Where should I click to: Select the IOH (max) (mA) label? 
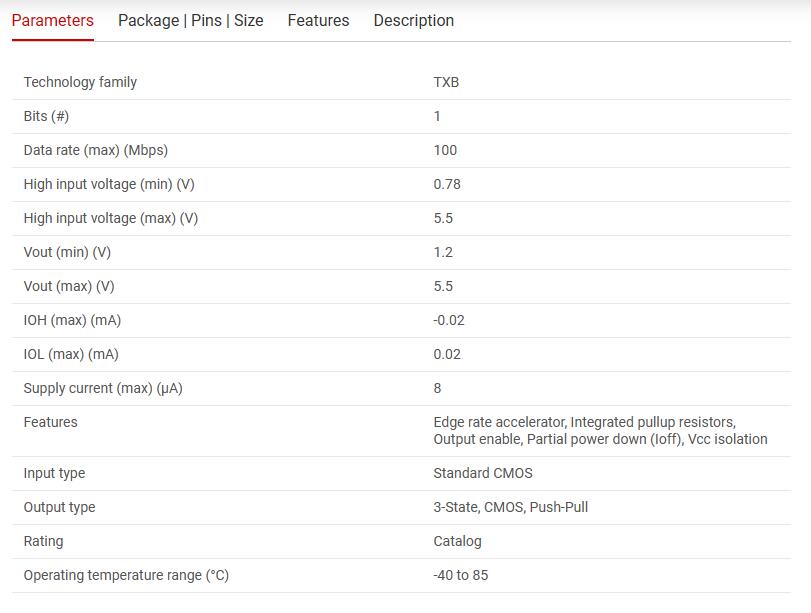(x=71, y=320)
